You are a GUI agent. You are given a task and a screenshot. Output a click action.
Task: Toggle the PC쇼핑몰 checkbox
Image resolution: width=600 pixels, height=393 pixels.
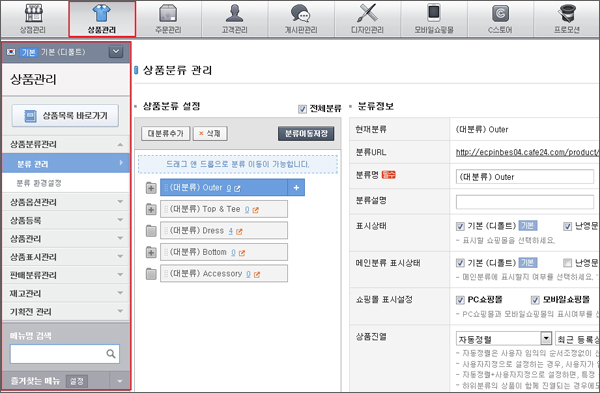[460, 300]
